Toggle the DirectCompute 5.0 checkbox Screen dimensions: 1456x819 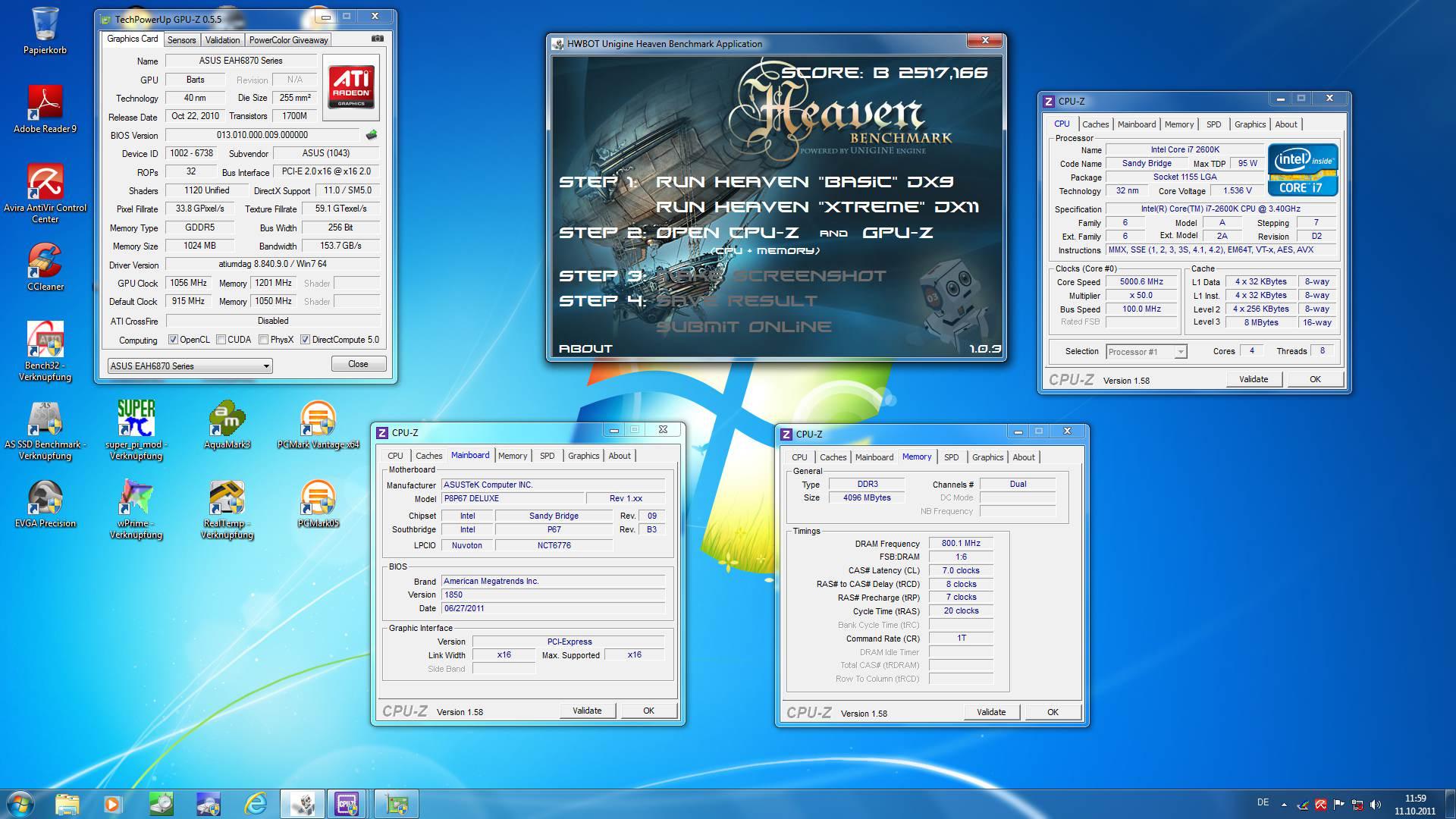point(305,340)
